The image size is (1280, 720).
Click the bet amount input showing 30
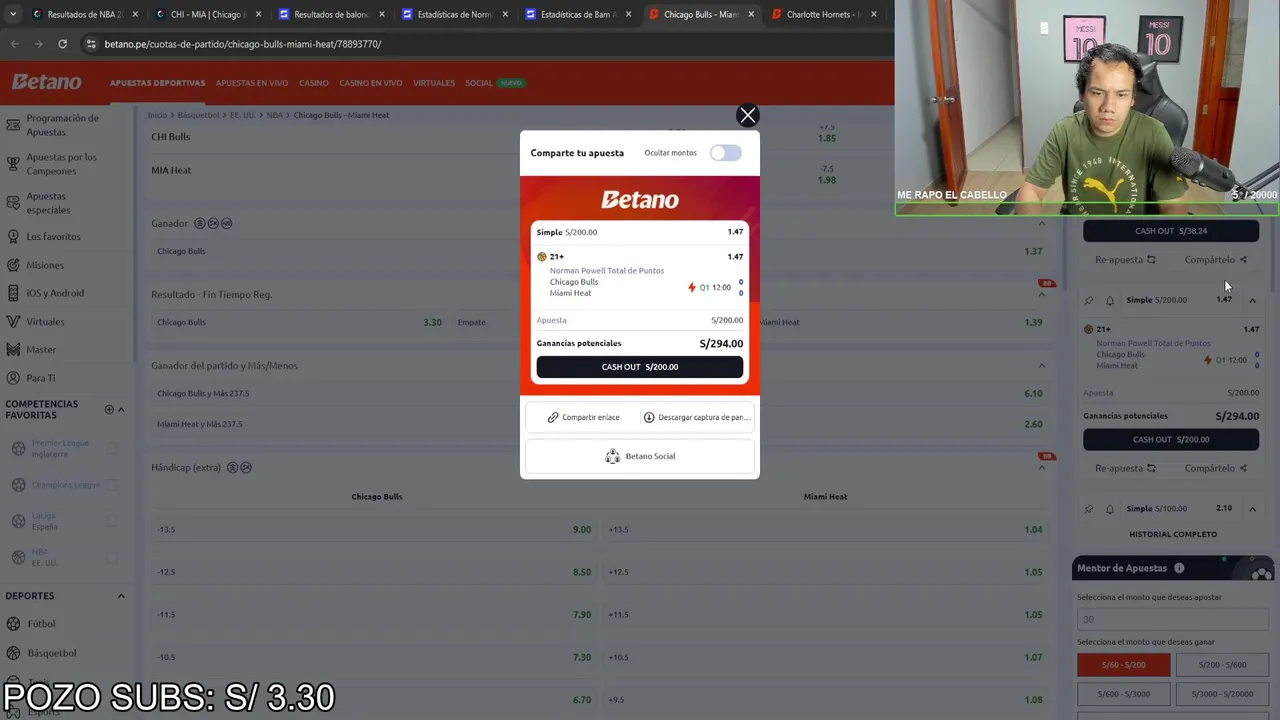[1173, 619]
